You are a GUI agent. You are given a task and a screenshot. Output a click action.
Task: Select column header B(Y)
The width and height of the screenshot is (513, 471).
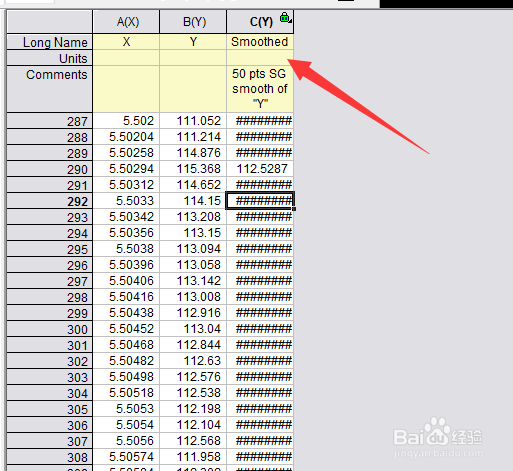pyautogui.click(x=193, y=22)
